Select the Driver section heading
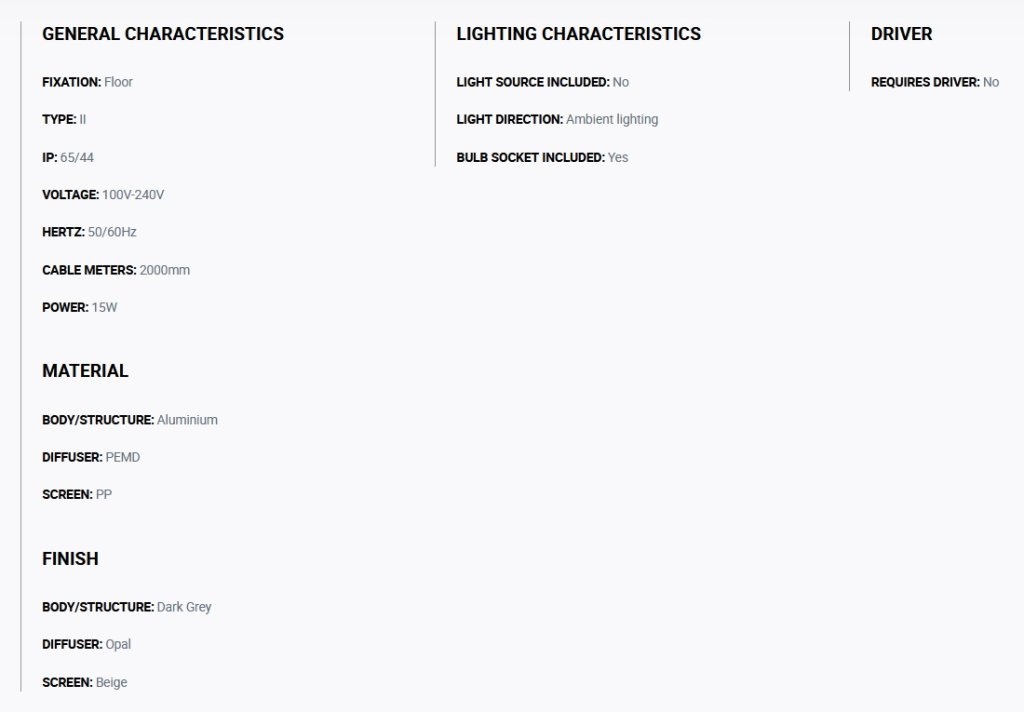Image resolution: width=1024 pixels, height=712 pixels. click(x=901, y=34)
